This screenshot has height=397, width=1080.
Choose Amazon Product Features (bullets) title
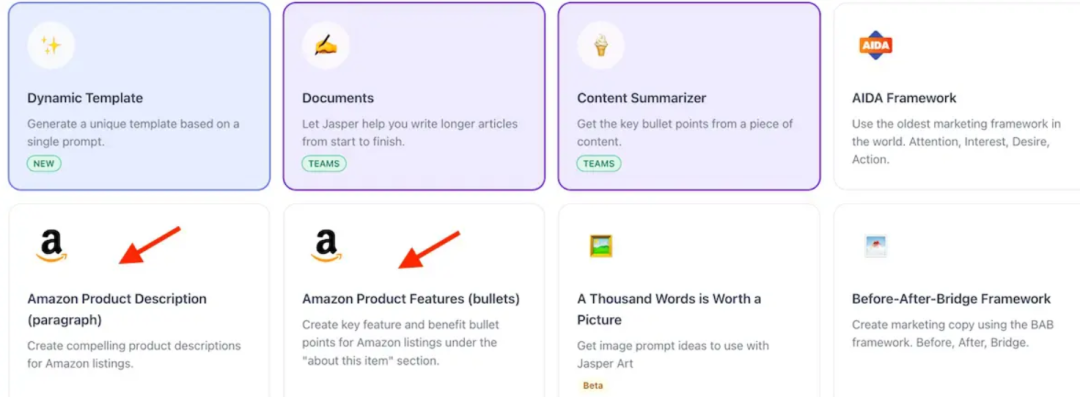411,299
